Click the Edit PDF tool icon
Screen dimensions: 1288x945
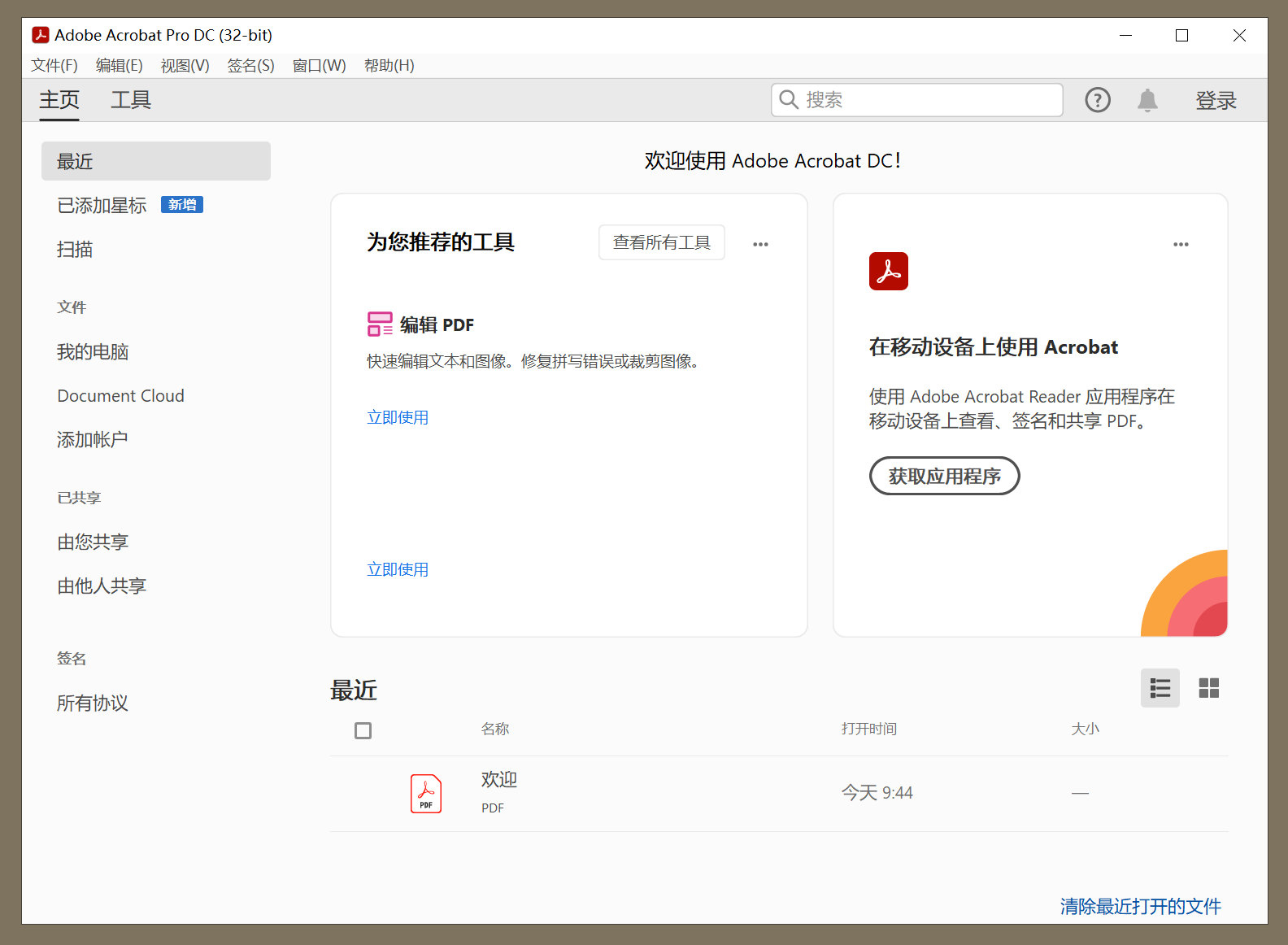tap(380, 324)
